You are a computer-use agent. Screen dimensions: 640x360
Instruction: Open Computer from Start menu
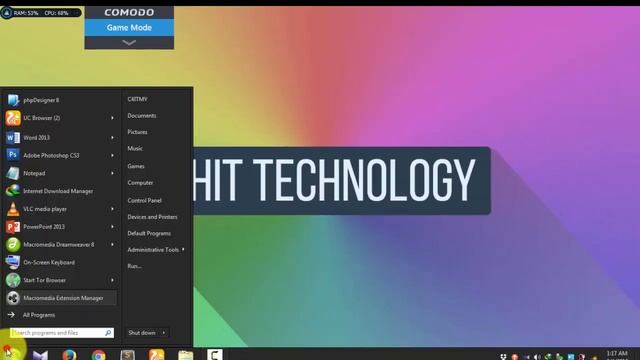(x=140, y=182)
